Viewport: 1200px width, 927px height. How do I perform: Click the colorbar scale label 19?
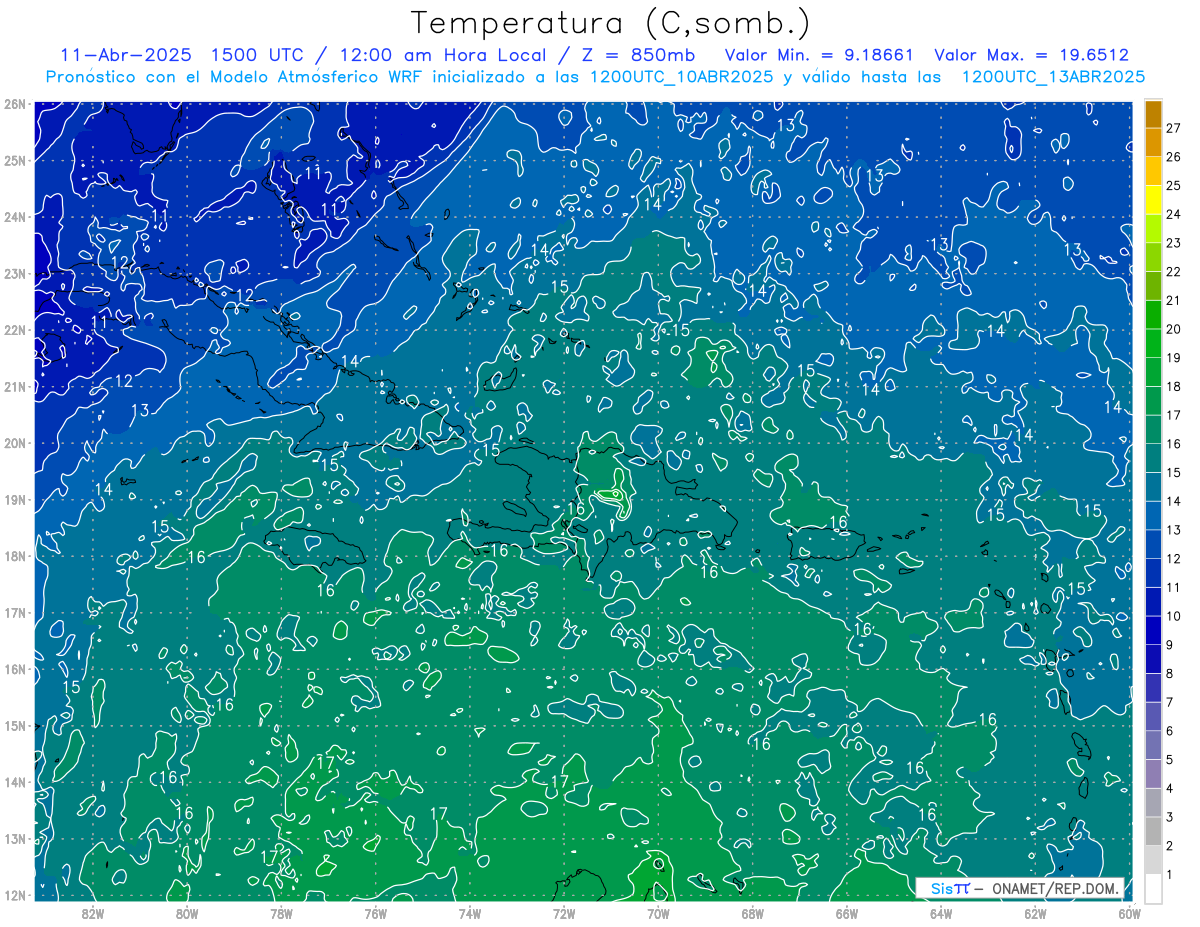pos(1174,357)
